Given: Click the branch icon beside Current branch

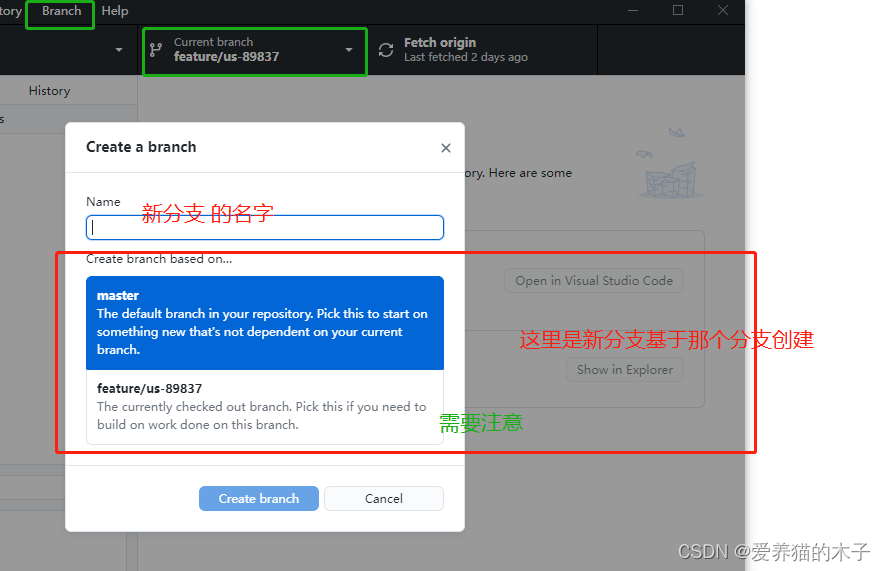Looking at the screenshot, I should [x=156, y=50].
